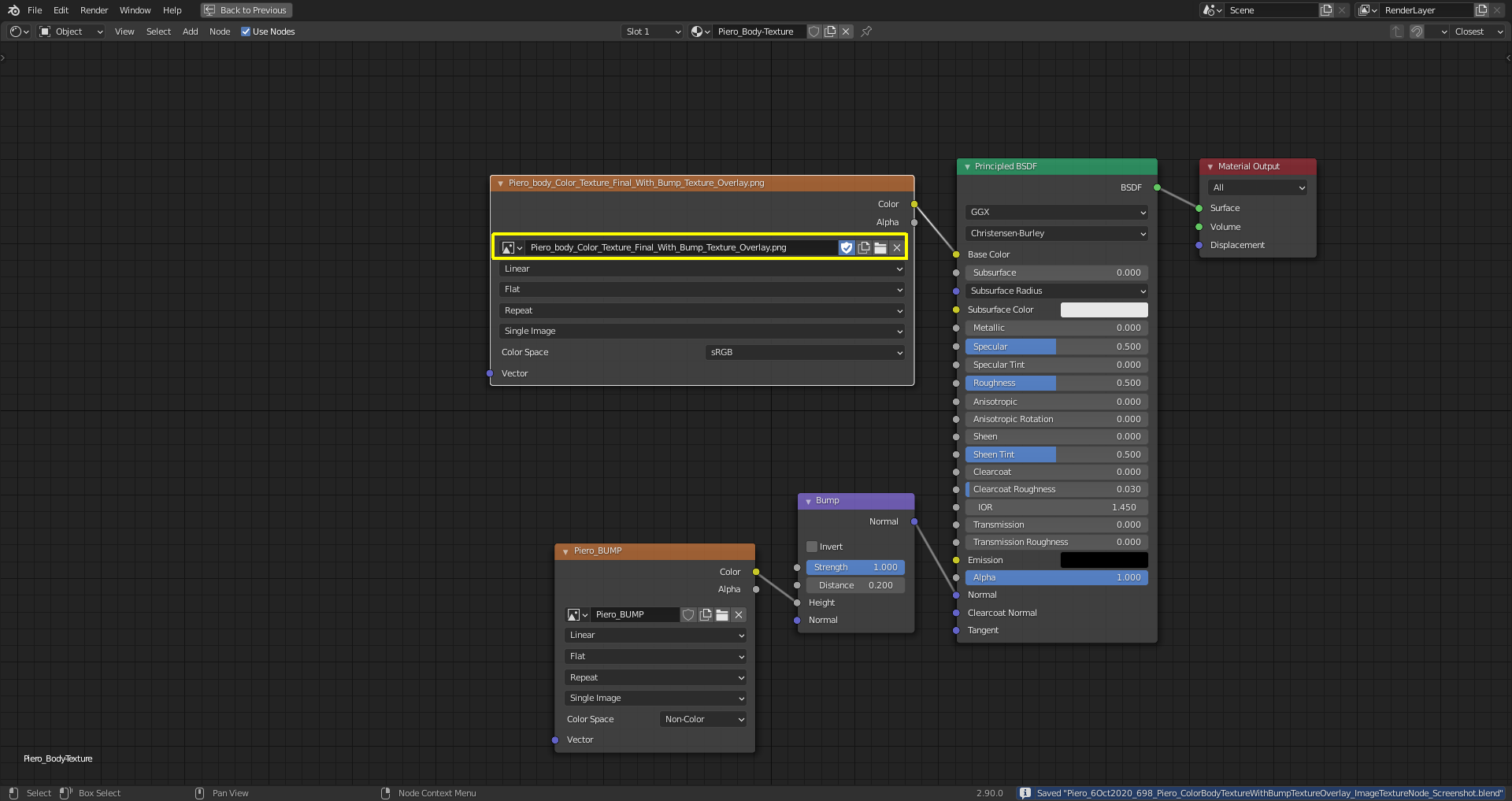Unlink the Piero_BUMP image with X icon
Image resolution: width=1512 pixels, height=801 pixels.
[739, 614]
